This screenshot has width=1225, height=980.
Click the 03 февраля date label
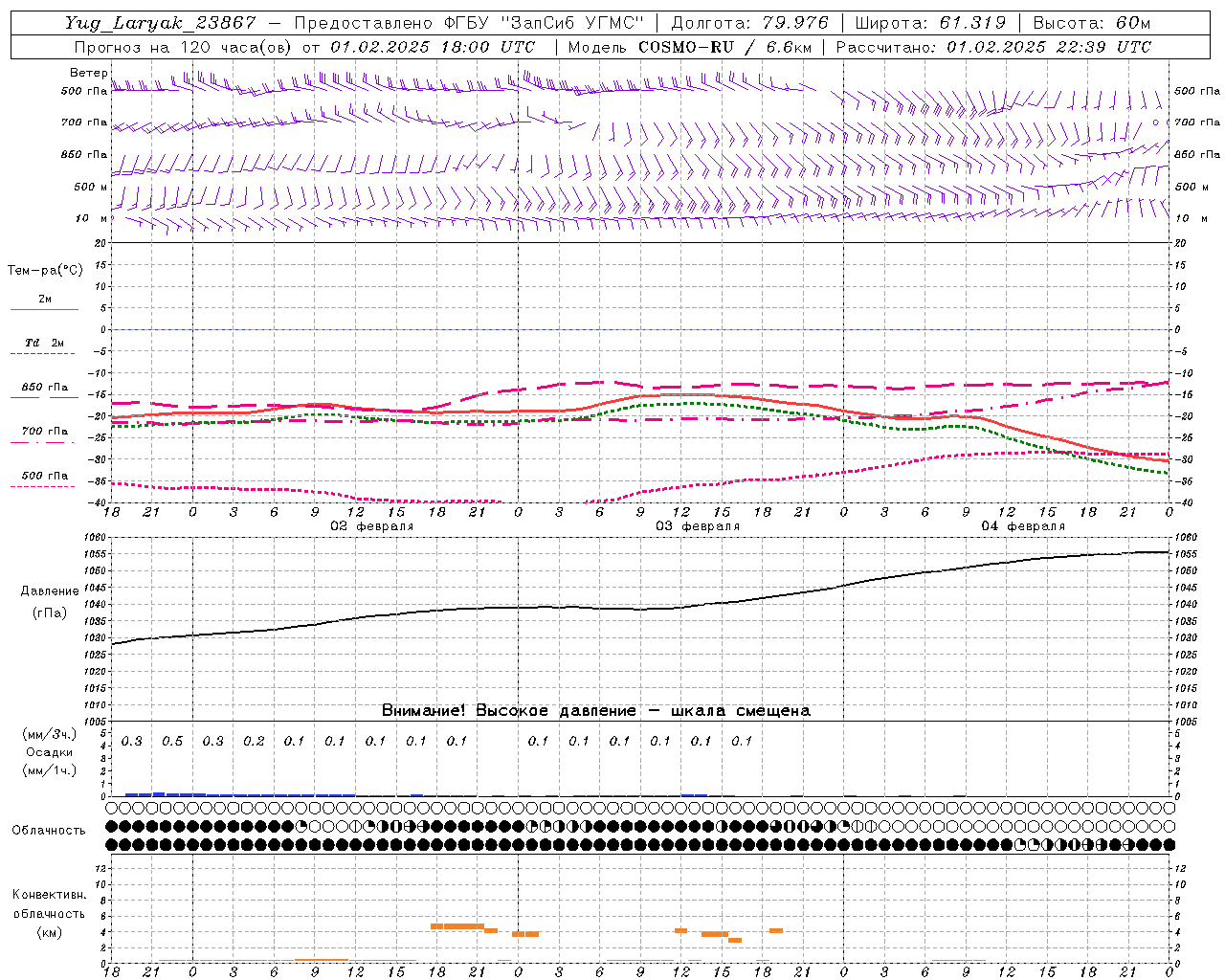pos(698,526)
